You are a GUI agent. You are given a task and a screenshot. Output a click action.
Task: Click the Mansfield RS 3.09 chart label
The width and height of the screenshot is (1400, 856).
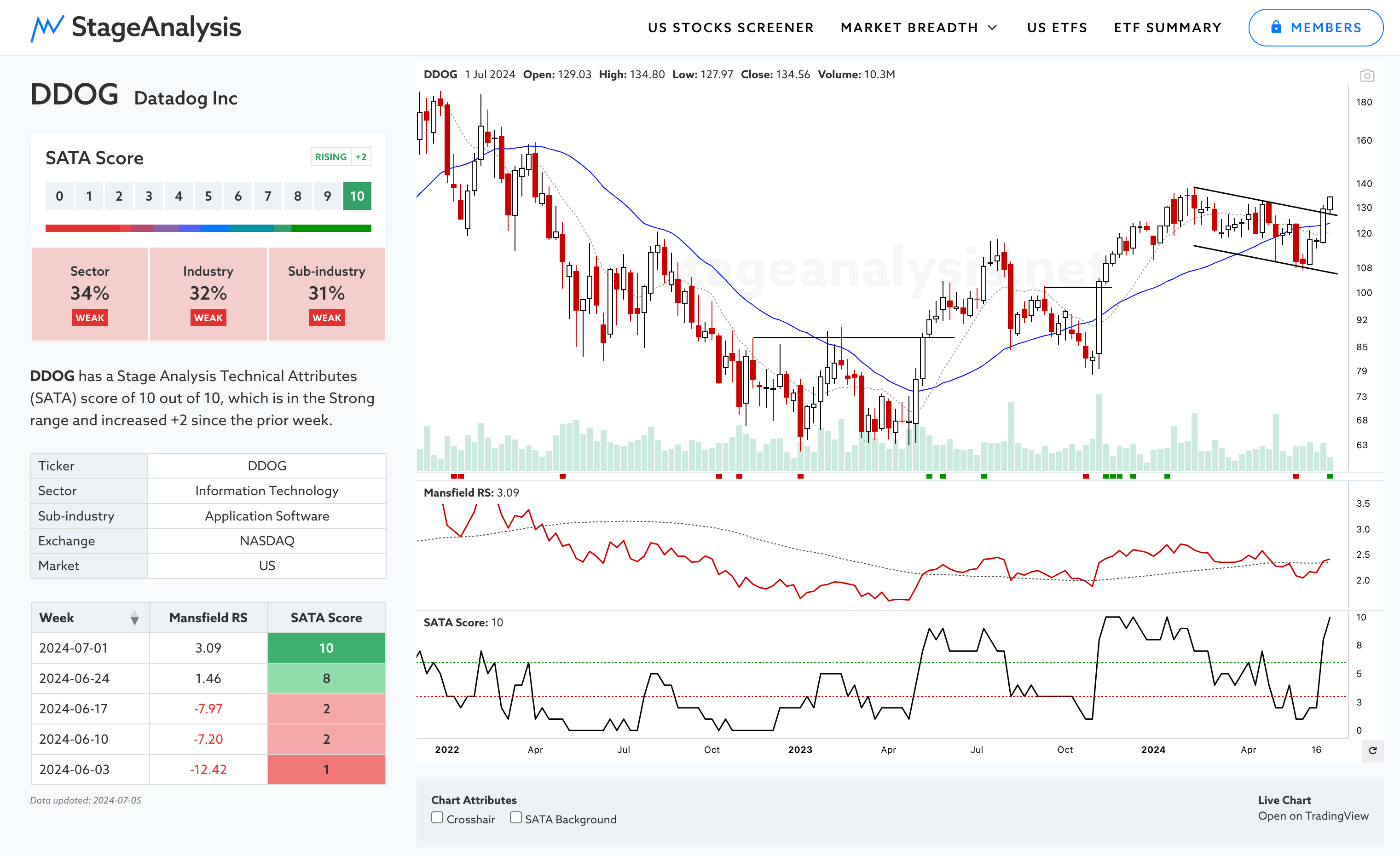(x=471, y=493)
